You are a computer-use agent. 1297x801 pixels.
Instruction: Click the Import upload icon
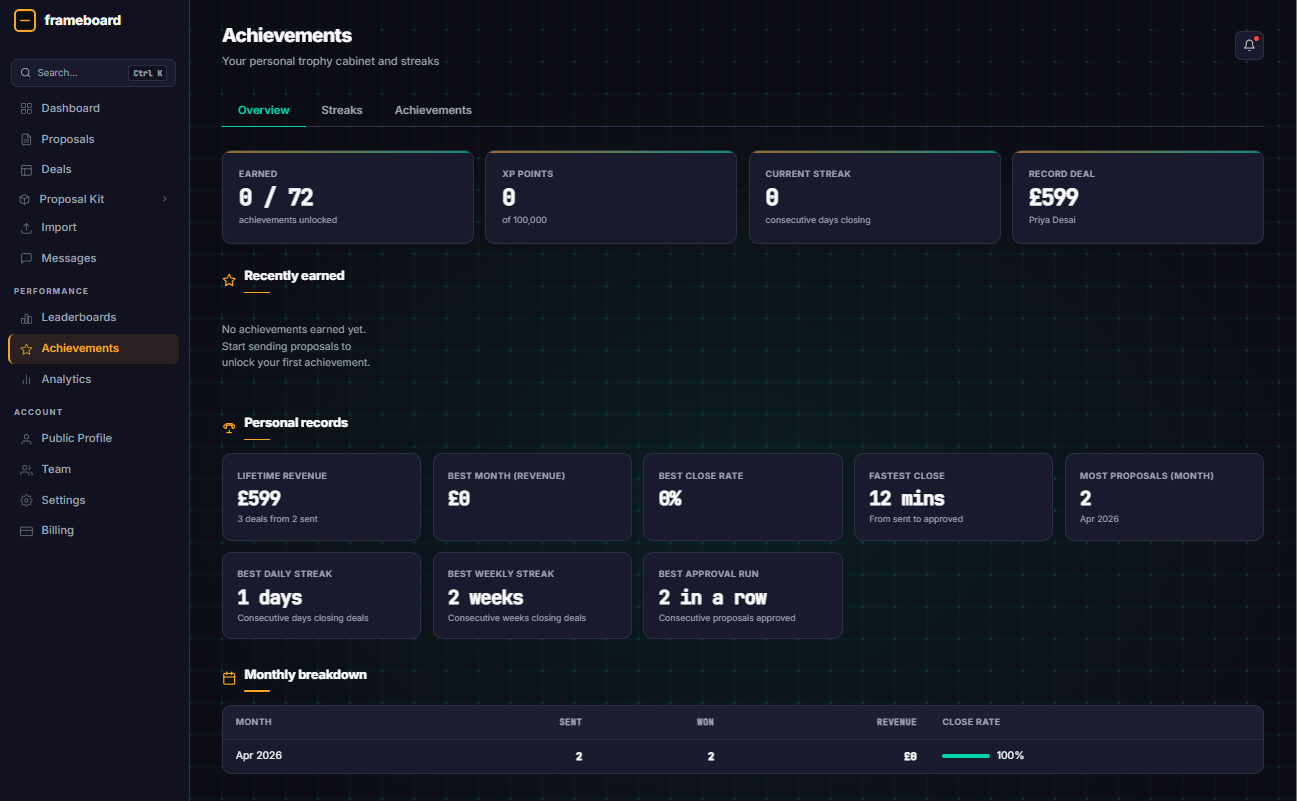(27, 228)
